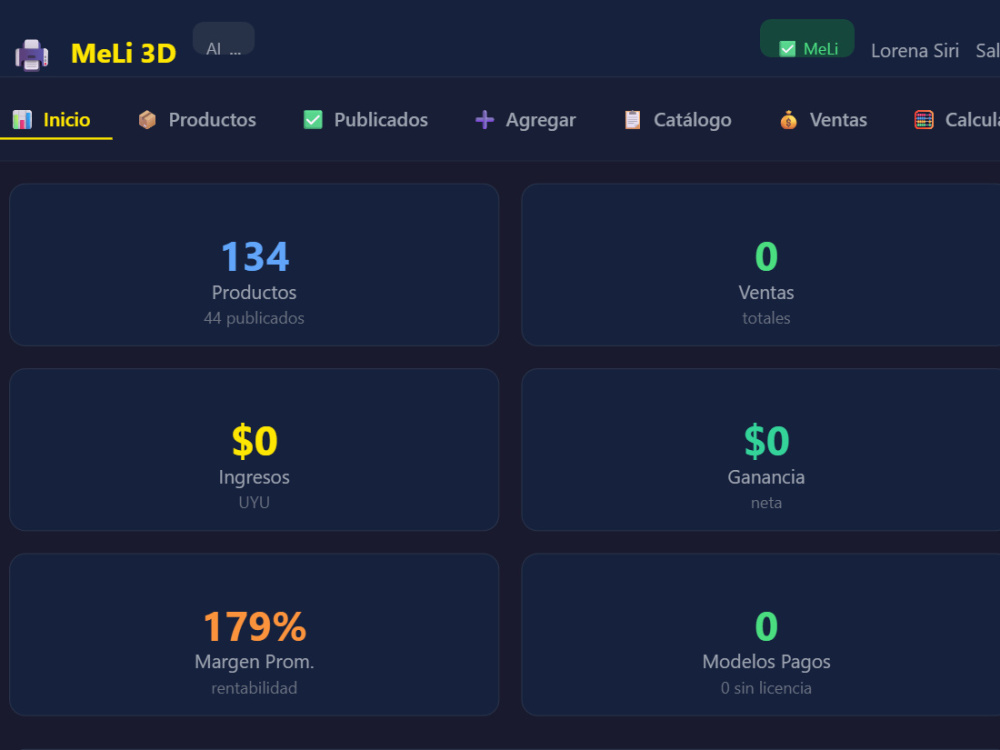Image resolution: width=1000 pixels, height=750 pixels.
Task: Click the 'Modelos Pagos' label
Action: coord(766,663)
